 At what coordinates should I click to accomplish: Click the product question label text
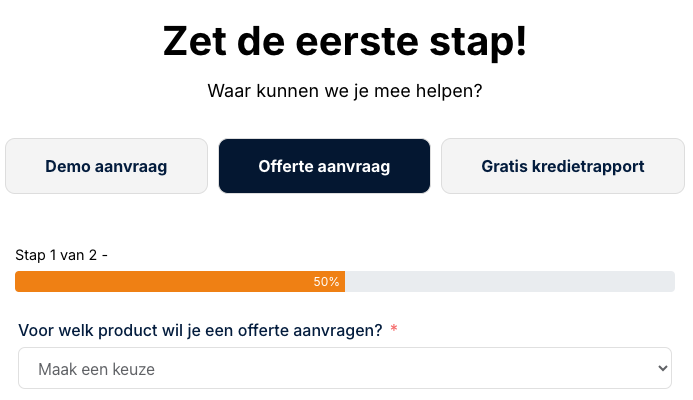coord(200,330)
